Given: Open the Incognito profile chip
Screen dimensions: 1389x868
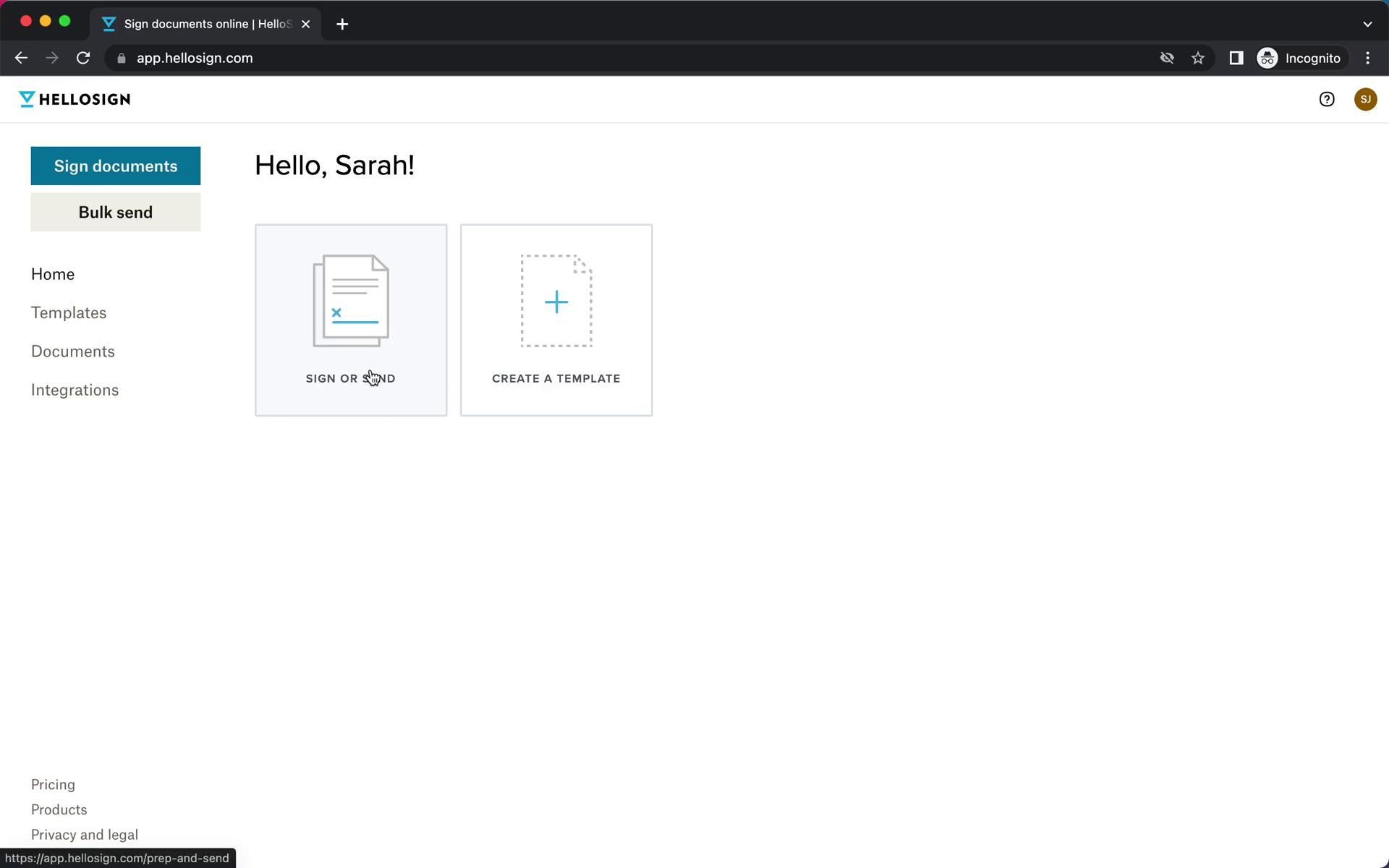Looking at the screenshot, I should (x=1300, y=58).
